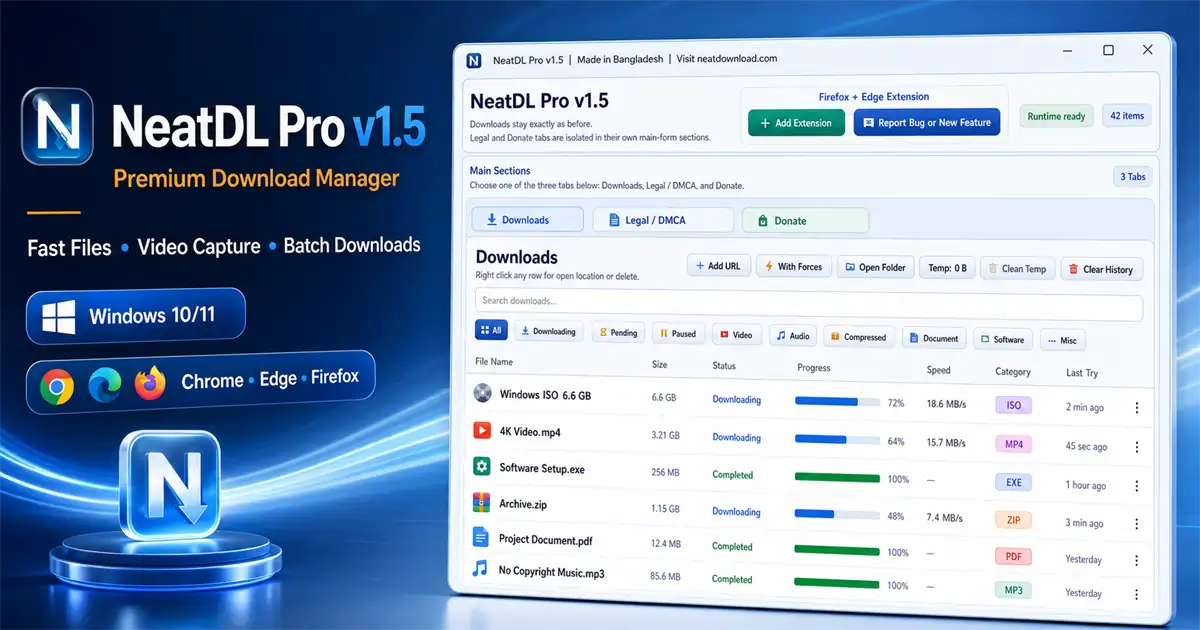Sort by the Size column header

click(659, 365)
